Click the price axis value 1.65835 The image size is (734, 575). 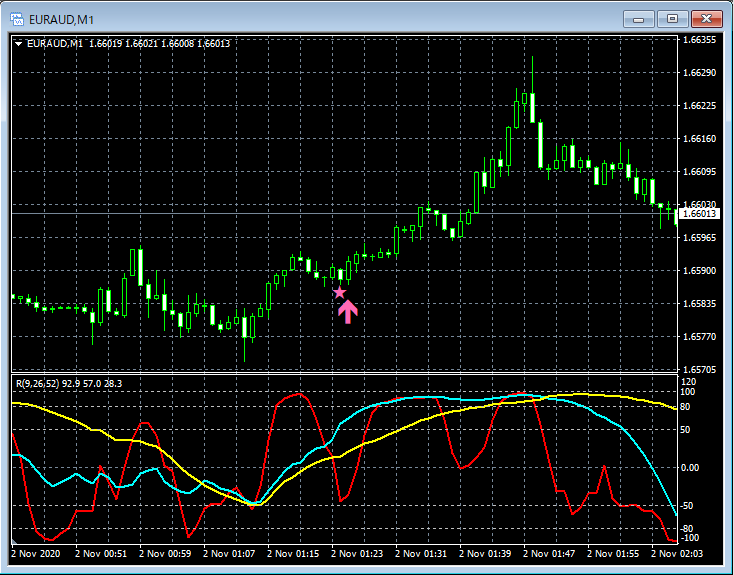point(699,304)
